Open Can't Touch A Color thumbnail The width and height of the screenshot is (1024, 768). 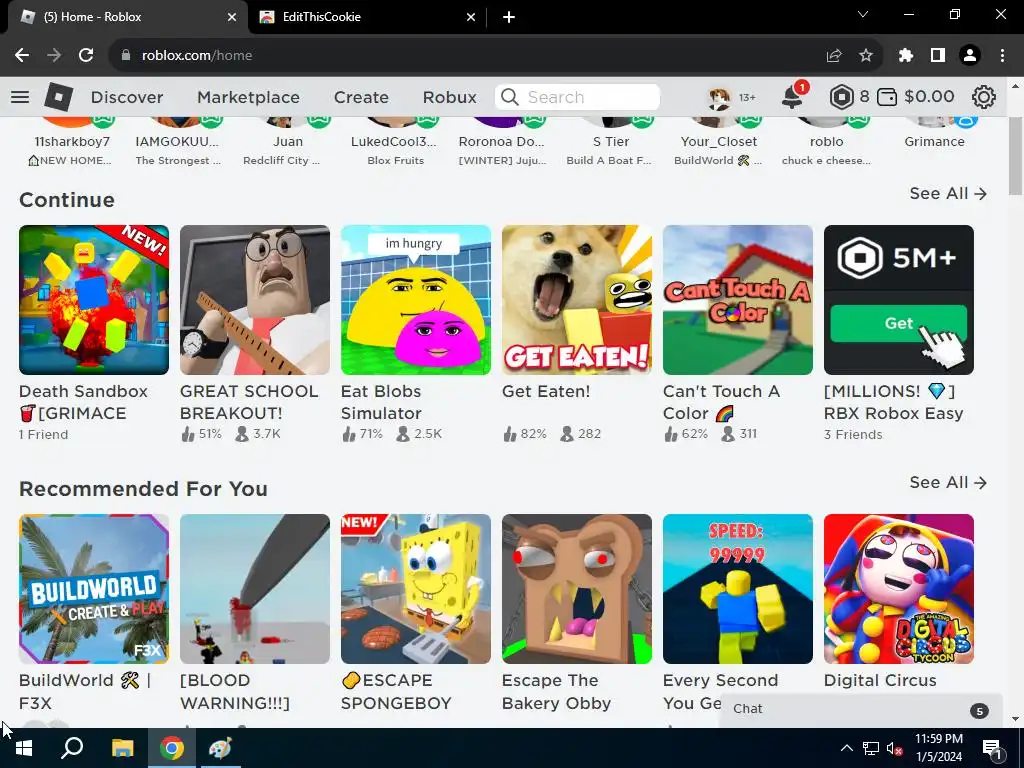738,300
